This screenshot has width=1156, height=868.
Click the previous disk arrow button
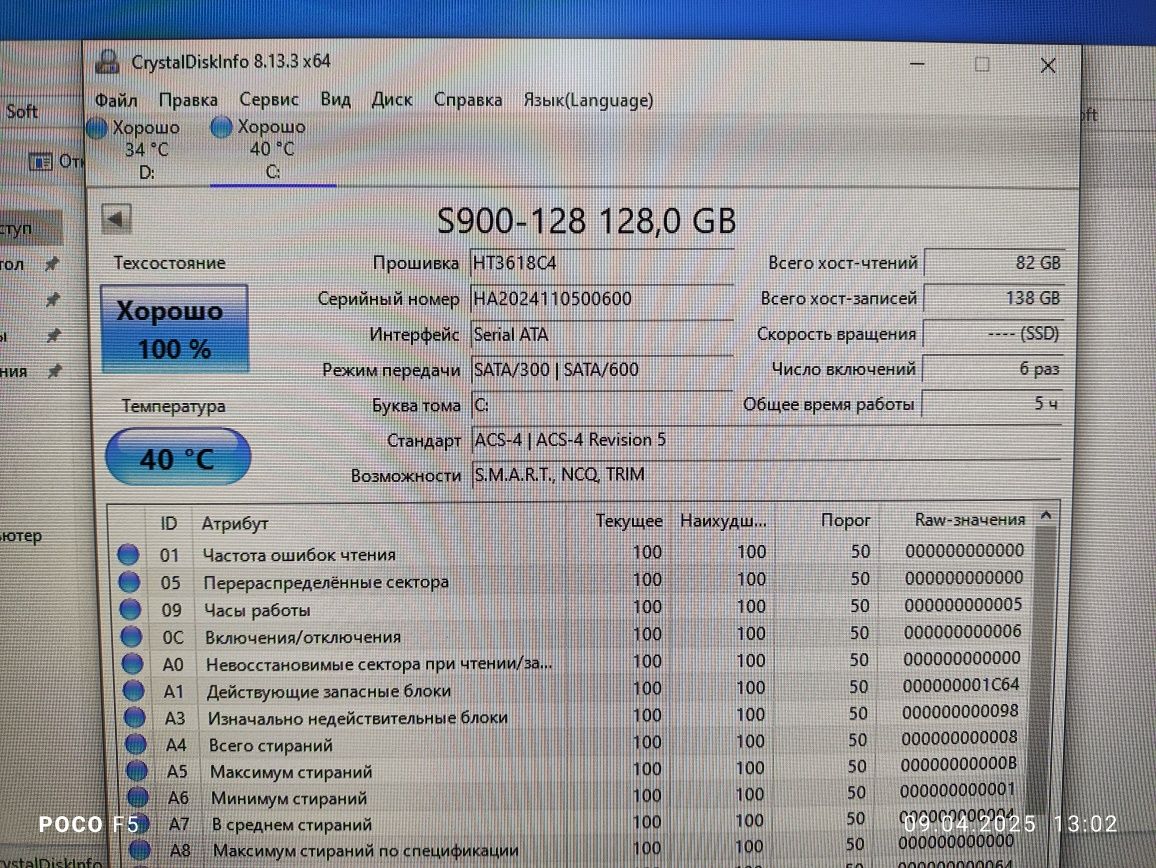(x=116, y=218)
